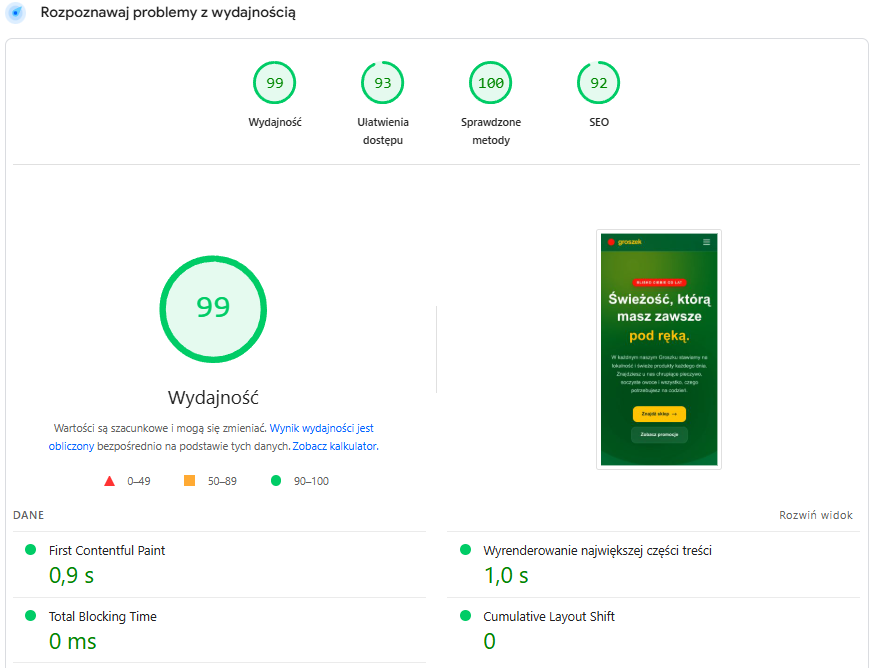Image resolution: width=875 pixels, height=668 pixels.
Task: Open the Ułatwienia dostępu 93 score gauge
Action: 382,83
